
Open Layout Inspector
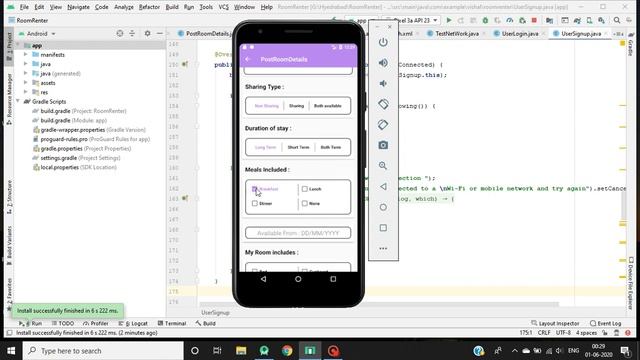click(x=555, y=323)
